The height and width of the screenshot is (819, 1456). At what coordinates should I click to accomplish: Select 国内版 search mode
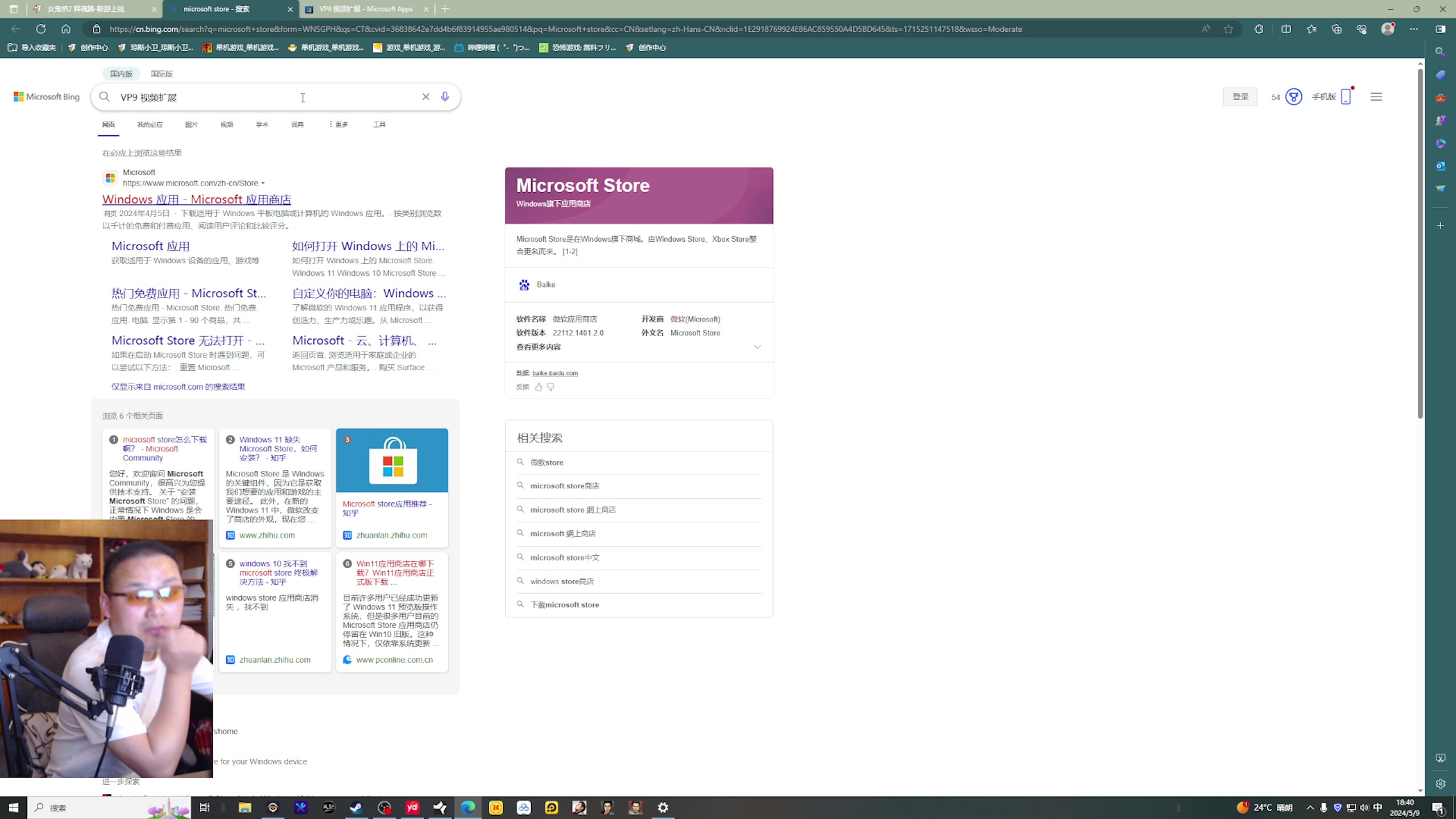pos(121,74)
